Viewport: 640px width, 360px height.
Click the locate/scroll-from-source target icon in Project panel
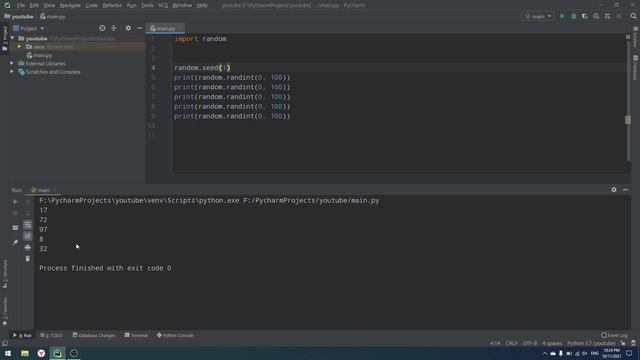[102, 28]
